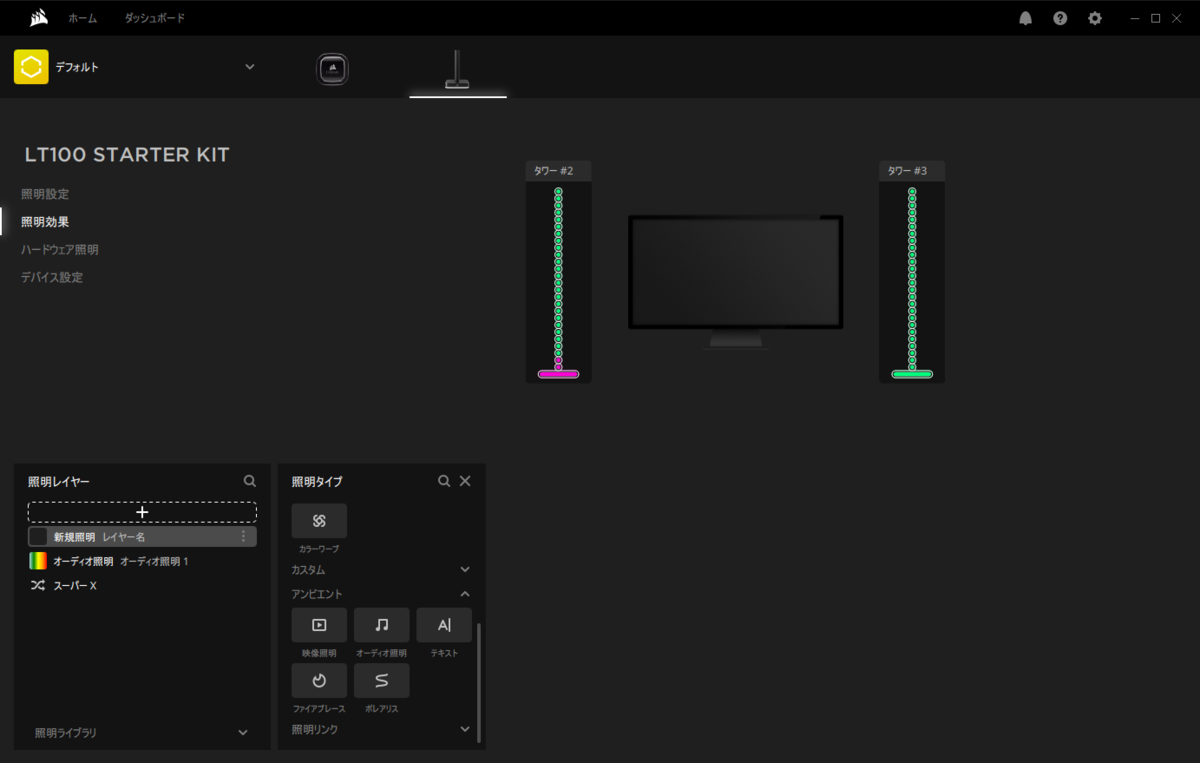Expand the 照明リンク section
The height and width of the screenshot is (763, 1200).
[464, 729]
